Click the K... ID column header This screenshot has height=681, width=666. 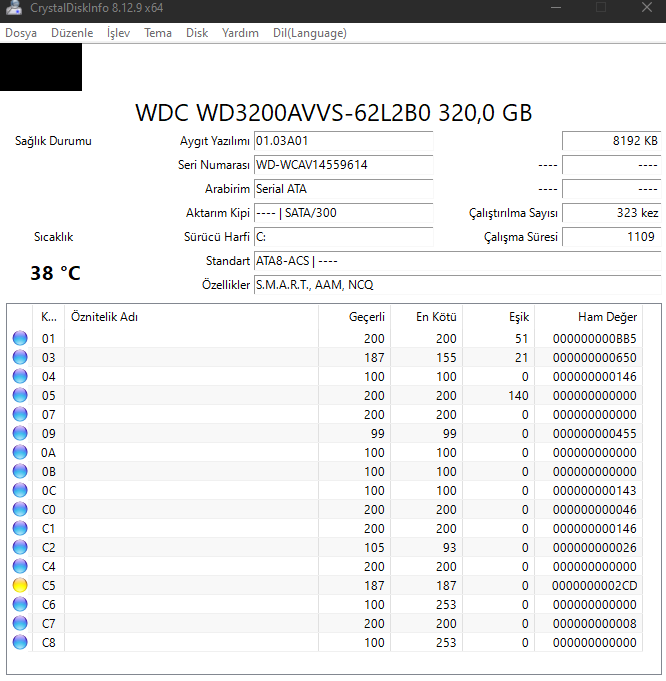point(48,317)
